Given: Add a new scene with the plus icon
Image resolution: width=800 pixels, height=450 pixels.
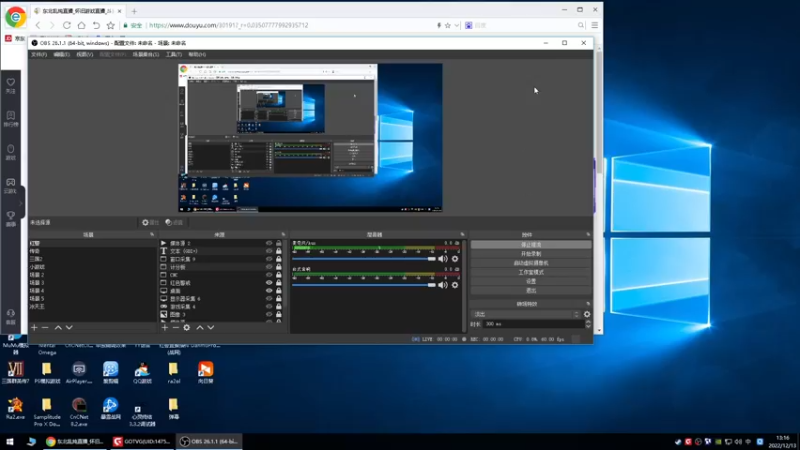Looking at the screenshot, I should tap(34, 328).
